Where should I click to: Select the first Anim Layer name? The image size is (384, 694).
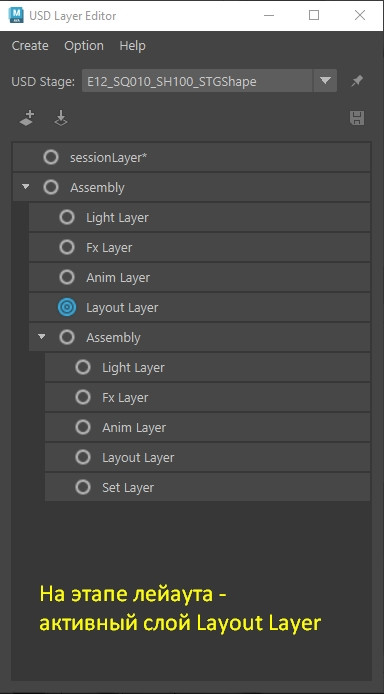tap(118, 278)
